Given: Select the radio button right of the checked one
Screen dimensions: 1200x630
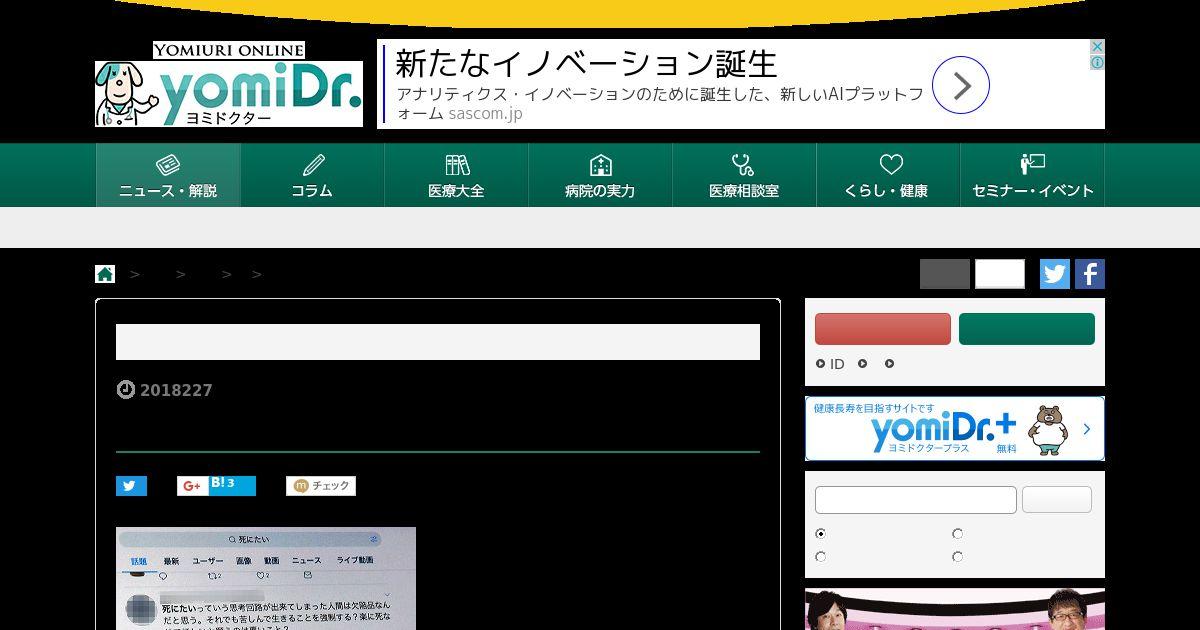Looking at the screenshot, I should click(x=957, y=534).
